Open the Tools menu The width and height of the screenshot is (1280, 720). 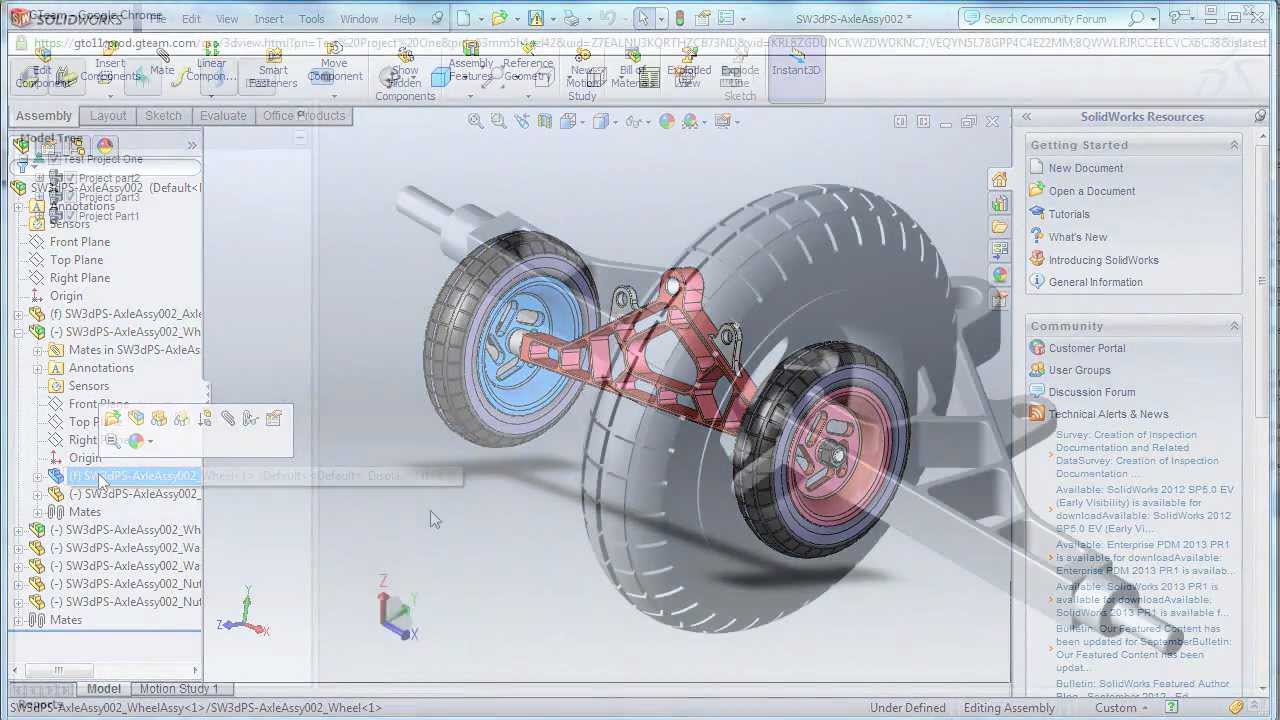point(312,19)
